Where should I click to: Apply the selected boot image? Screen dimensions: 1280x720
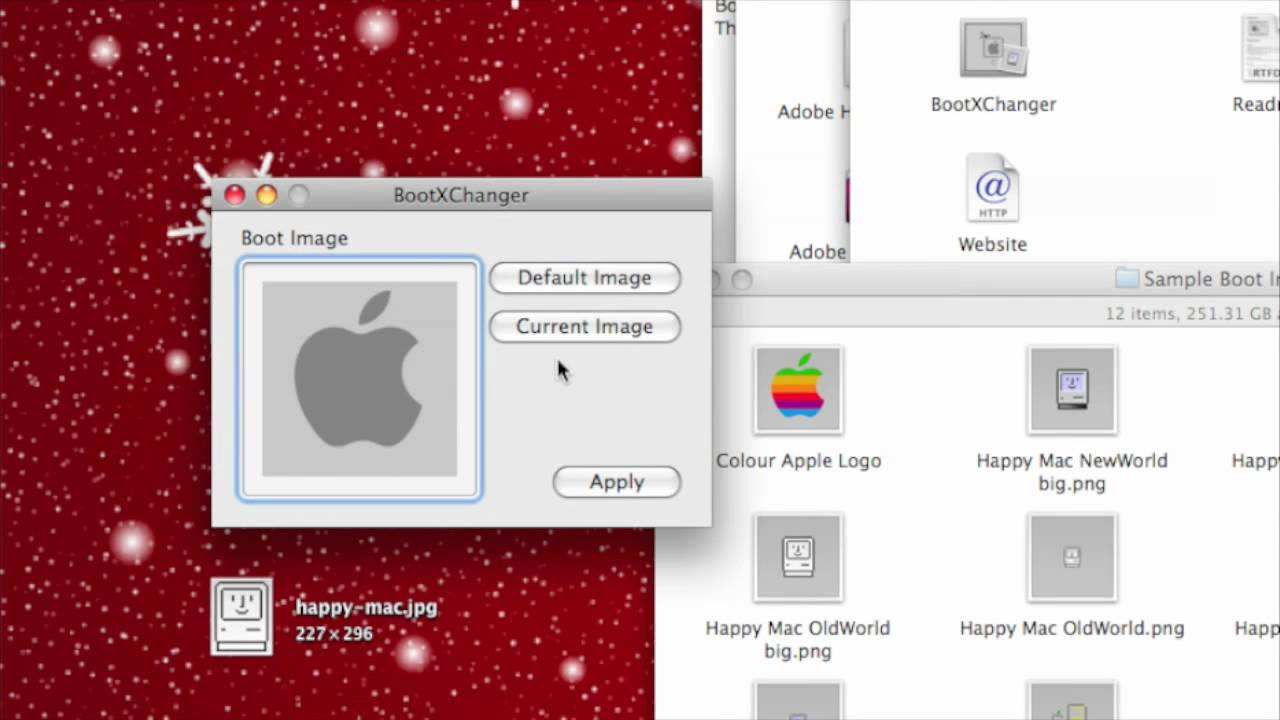(617, 482)
